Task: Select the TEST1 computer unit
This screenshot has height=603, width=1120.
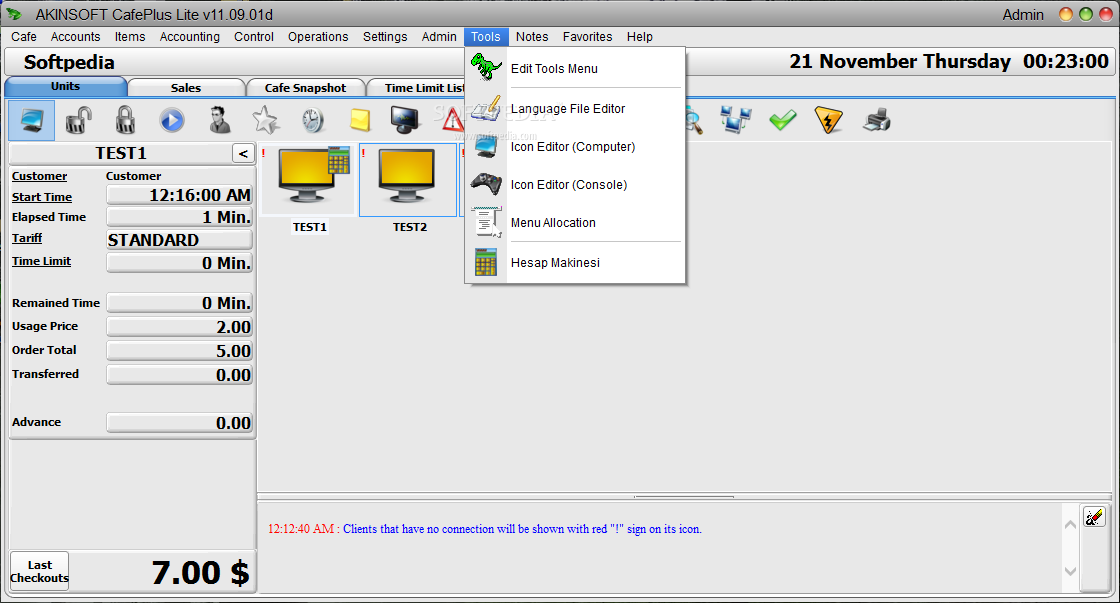Action: click(x=309, y=189)
